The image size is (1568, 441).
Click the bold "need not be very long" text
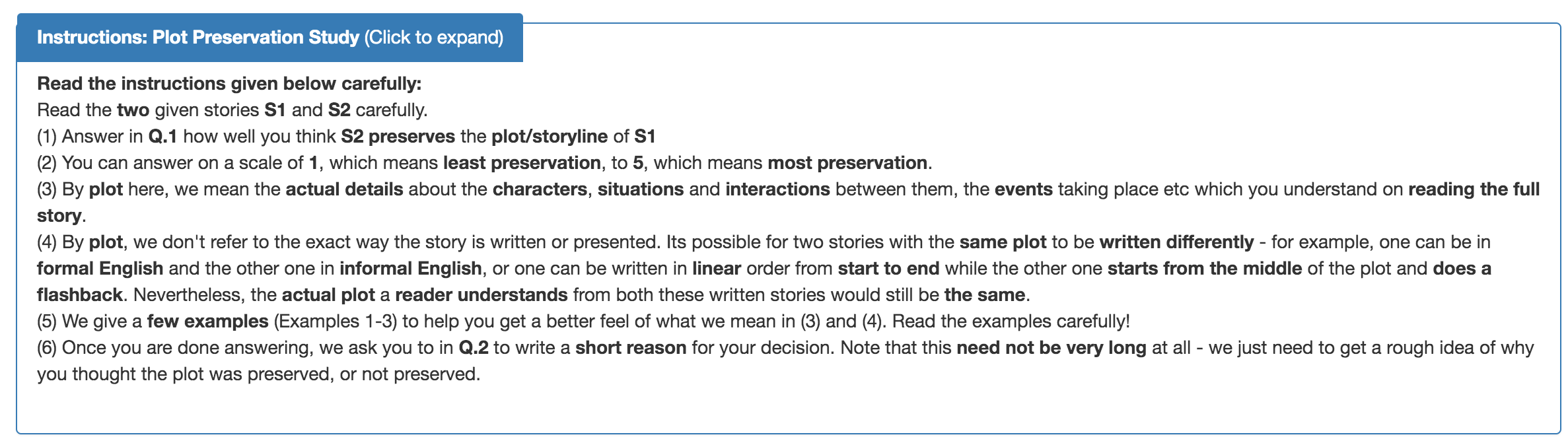(x=1051, y=348)
